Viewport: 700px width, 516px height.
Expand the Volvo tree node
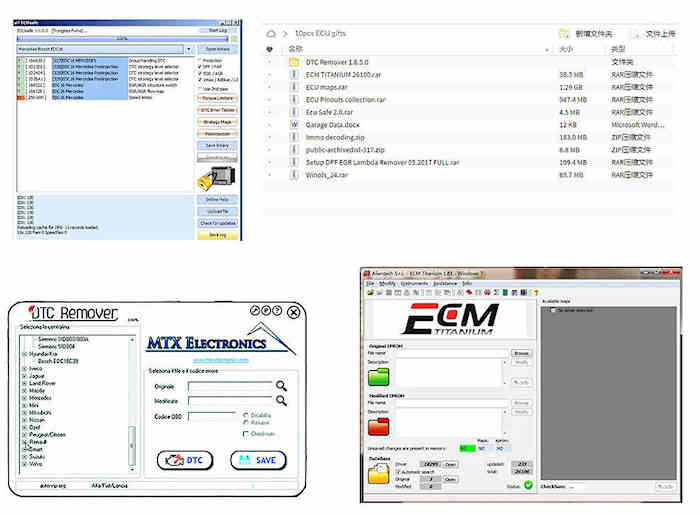click(25, 464)
